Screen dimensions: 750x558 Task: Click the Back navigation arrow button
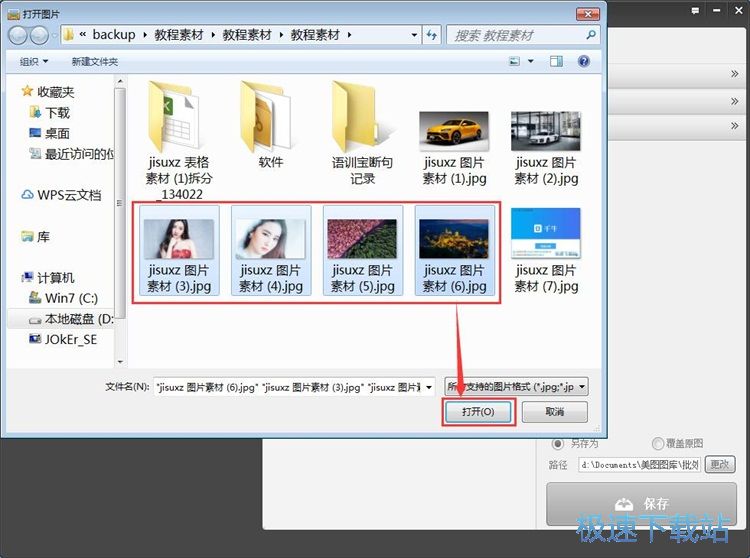point(18,35)
